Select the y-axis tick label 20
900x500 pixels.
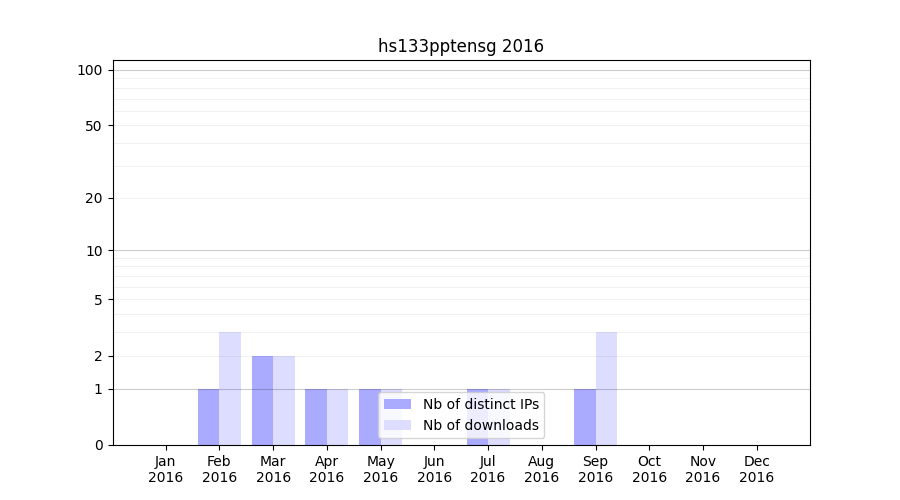pos(94,198)
